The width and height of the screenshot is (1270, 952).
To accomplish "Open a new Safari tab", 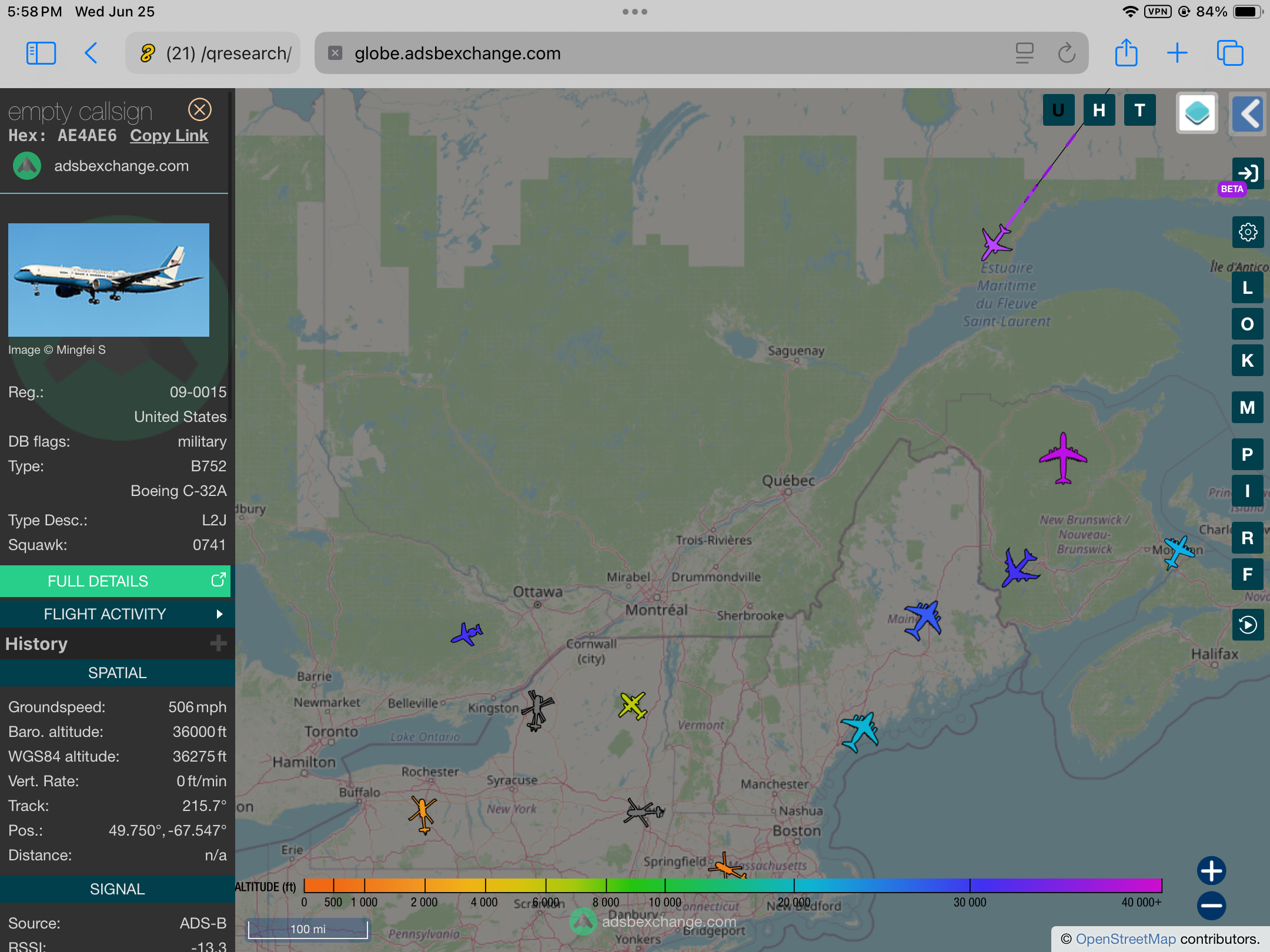I will point(1177,53).
